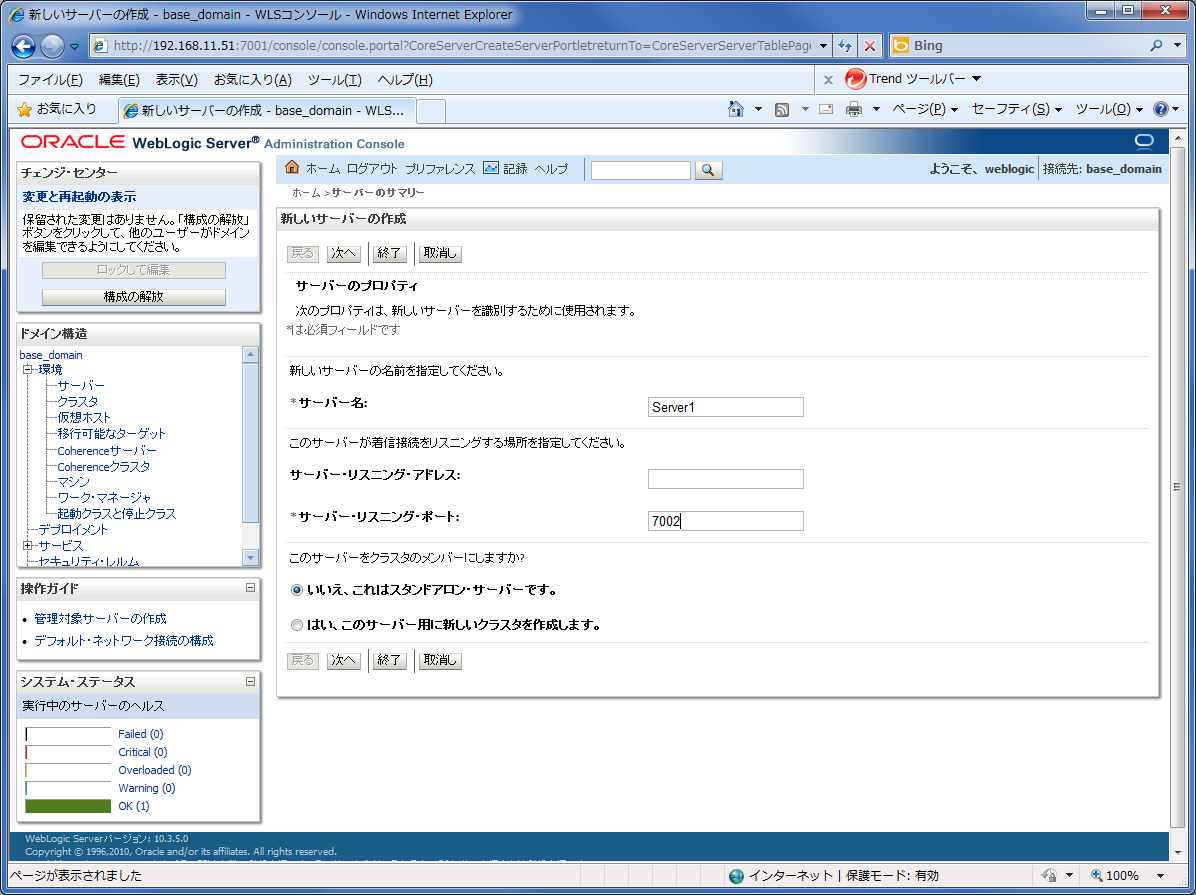Image resolution: width=1196 pixels, height=895 pixels.
Task: Open the プリファレンス link
Action: tap(439, 169)
